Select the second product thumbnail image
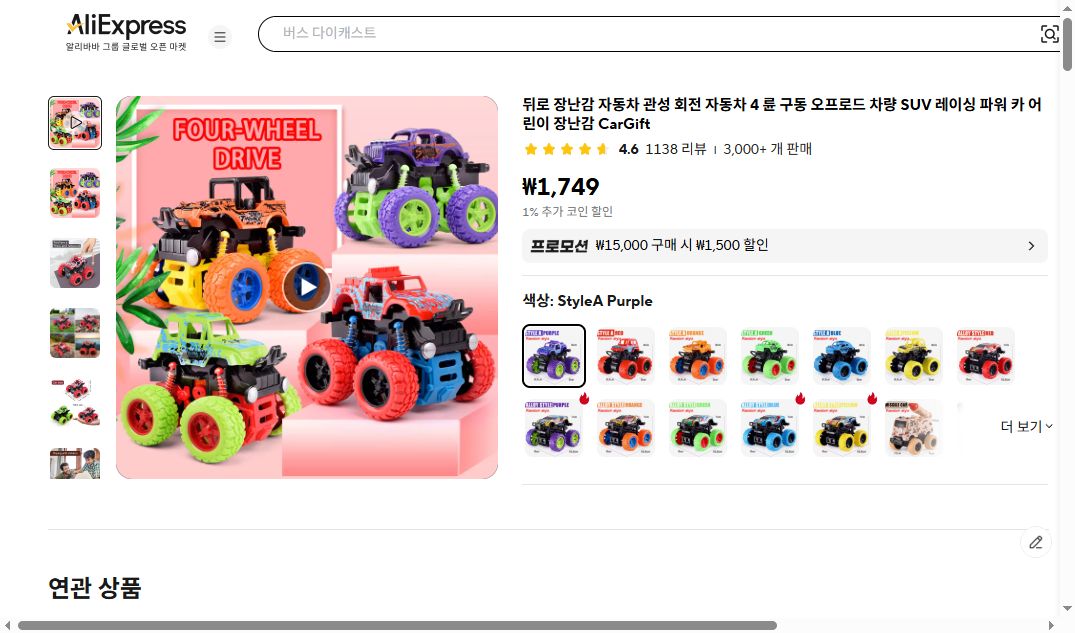The image size is (1075, 633). pos(75,193)
